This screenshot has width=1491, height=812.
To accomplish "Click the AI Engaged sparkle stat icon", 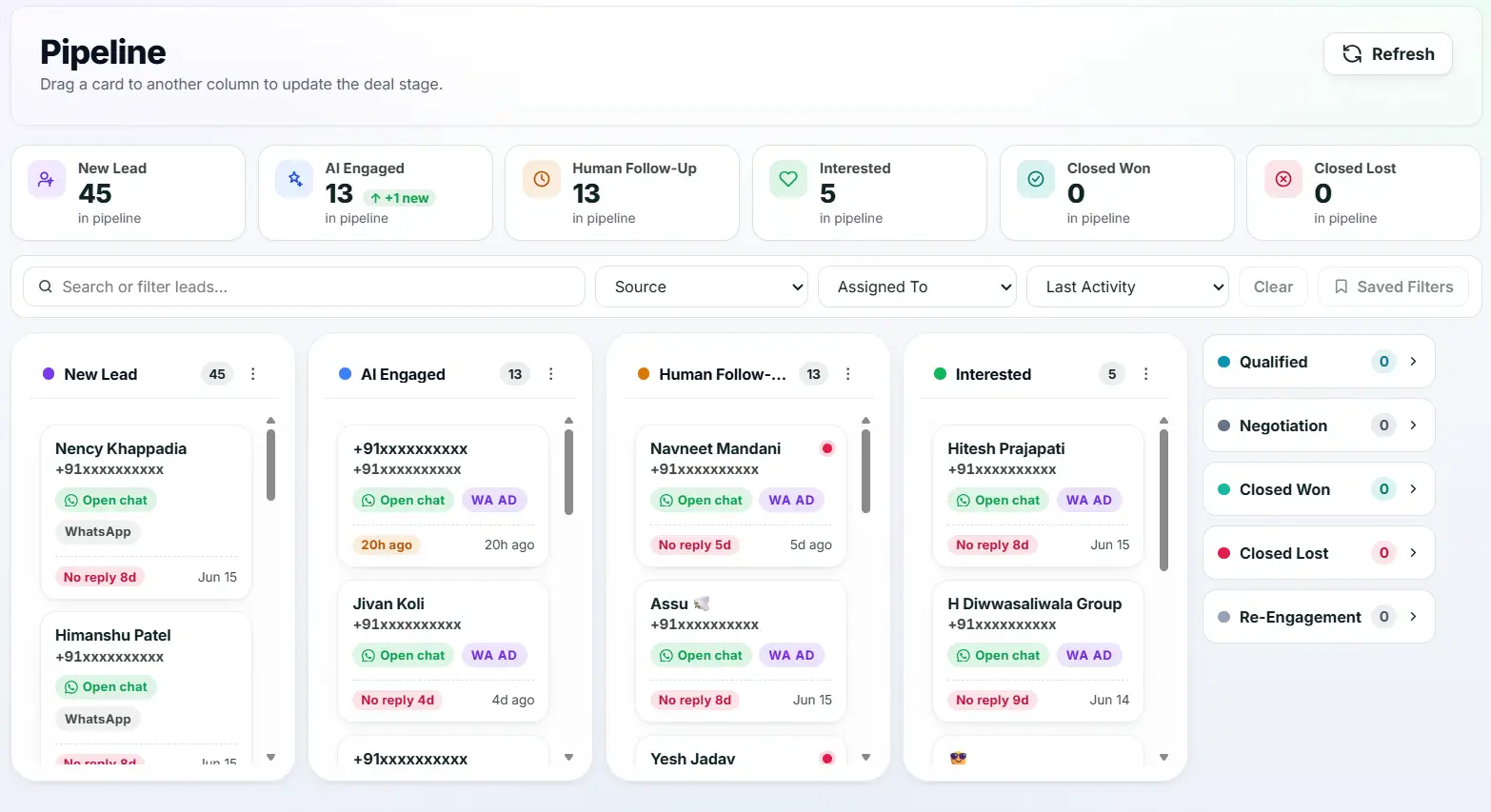I will 294,179.
